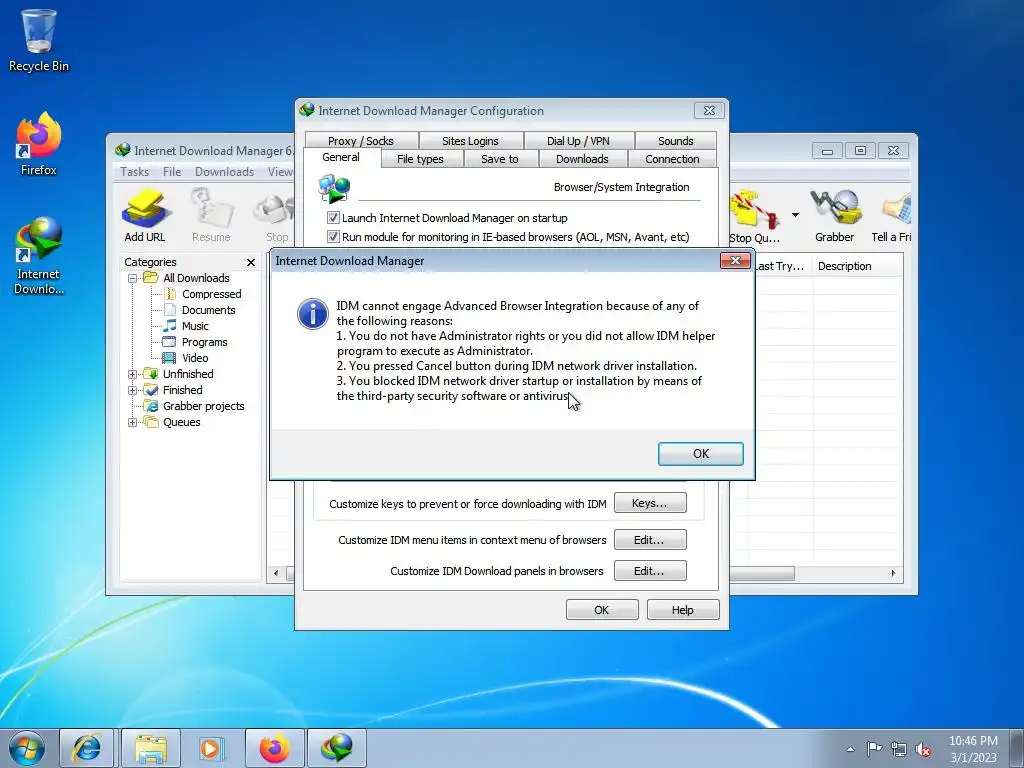Click the Stop Queue toolbar icon
This screenshot has height=768, width=1024.
[755, 216]
